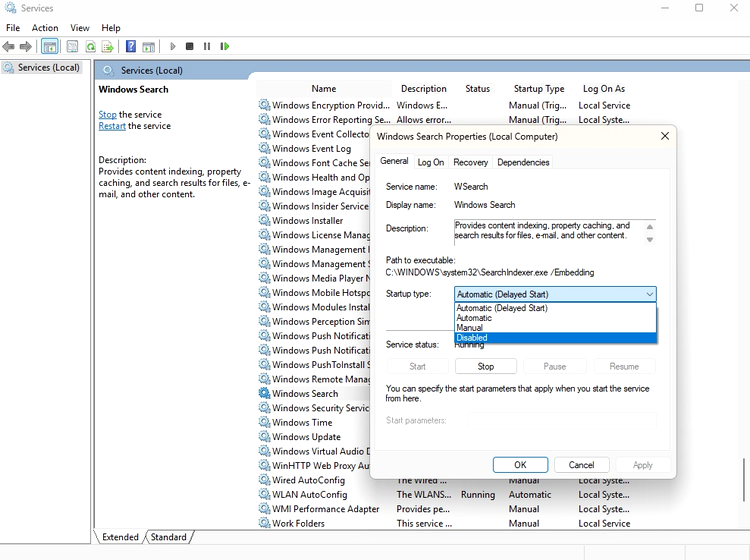Switch to the Log On tab
750x560 pixels.
(430, 162)
